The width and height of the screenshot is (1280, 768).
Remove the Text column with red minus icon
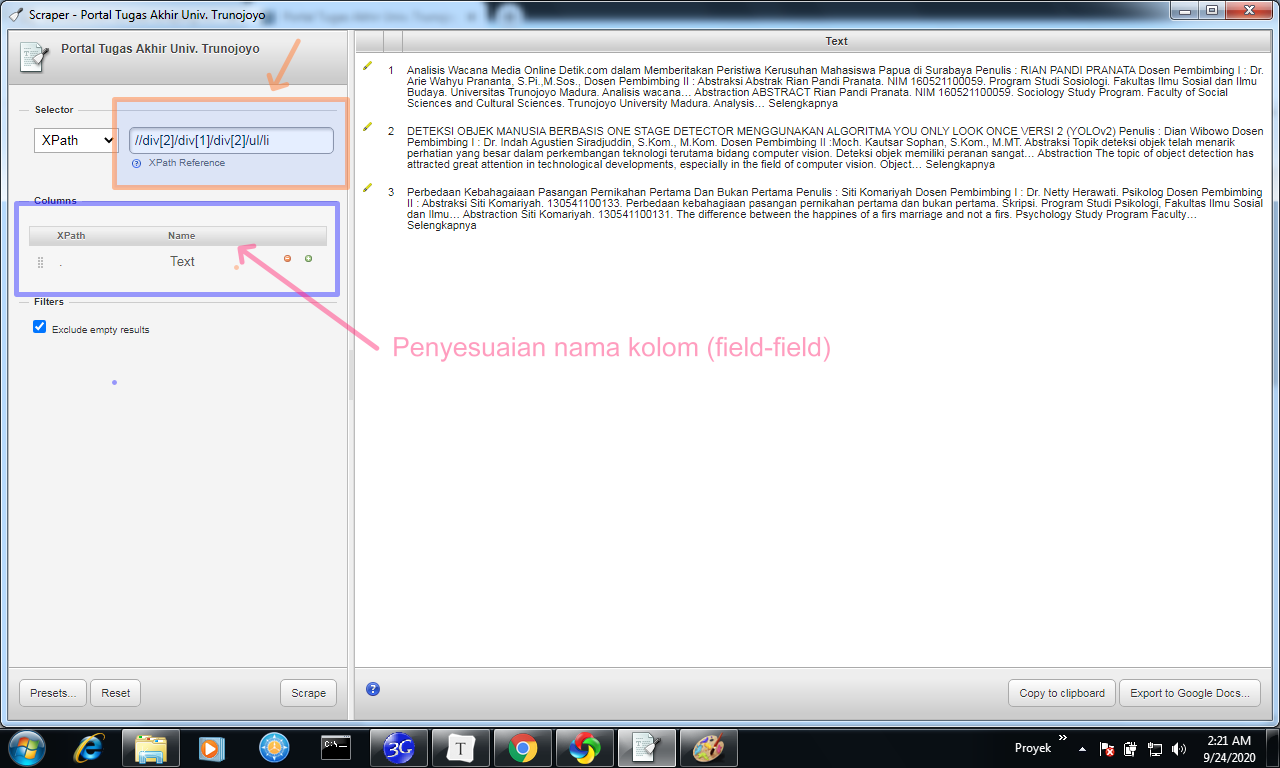(288, 259)
